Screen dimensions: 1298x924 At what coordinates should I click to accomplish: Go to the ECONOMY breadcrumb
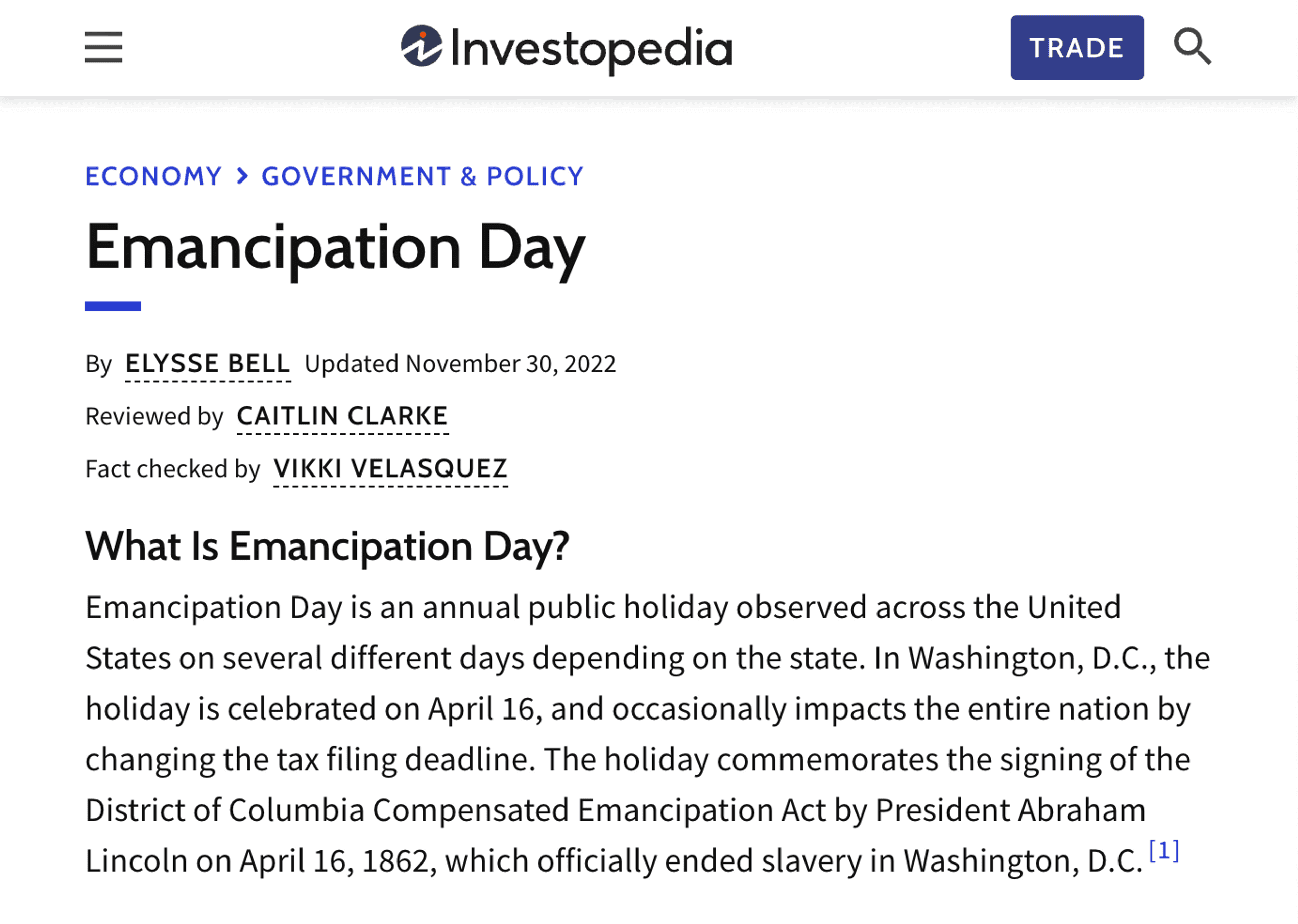coord(154,176)
